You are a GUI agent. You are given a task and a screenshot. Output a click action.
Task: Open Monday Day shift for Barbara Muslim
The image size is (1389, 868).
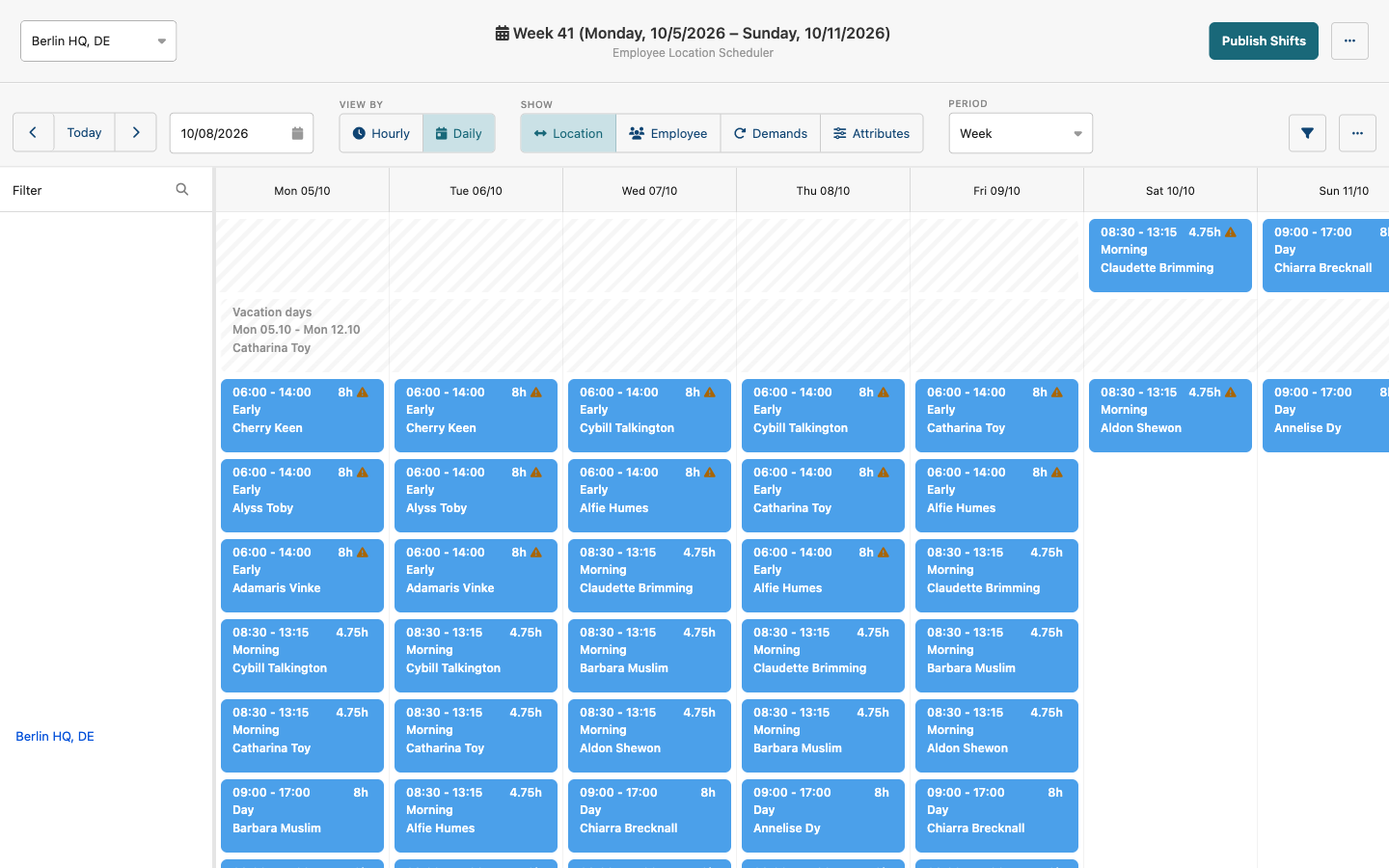302,815
